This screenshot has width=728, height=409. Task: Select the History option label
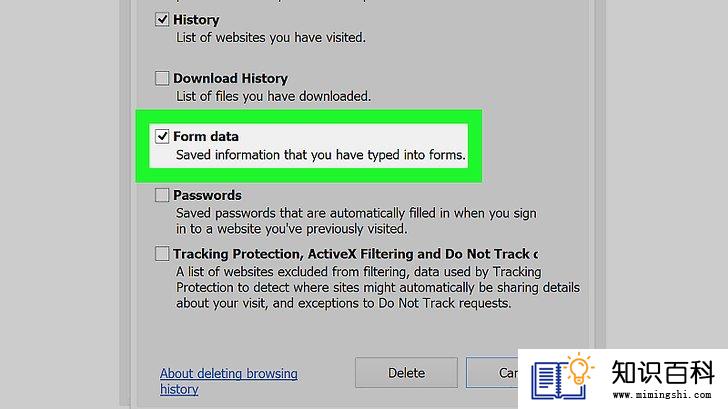(x=196, y=20)
